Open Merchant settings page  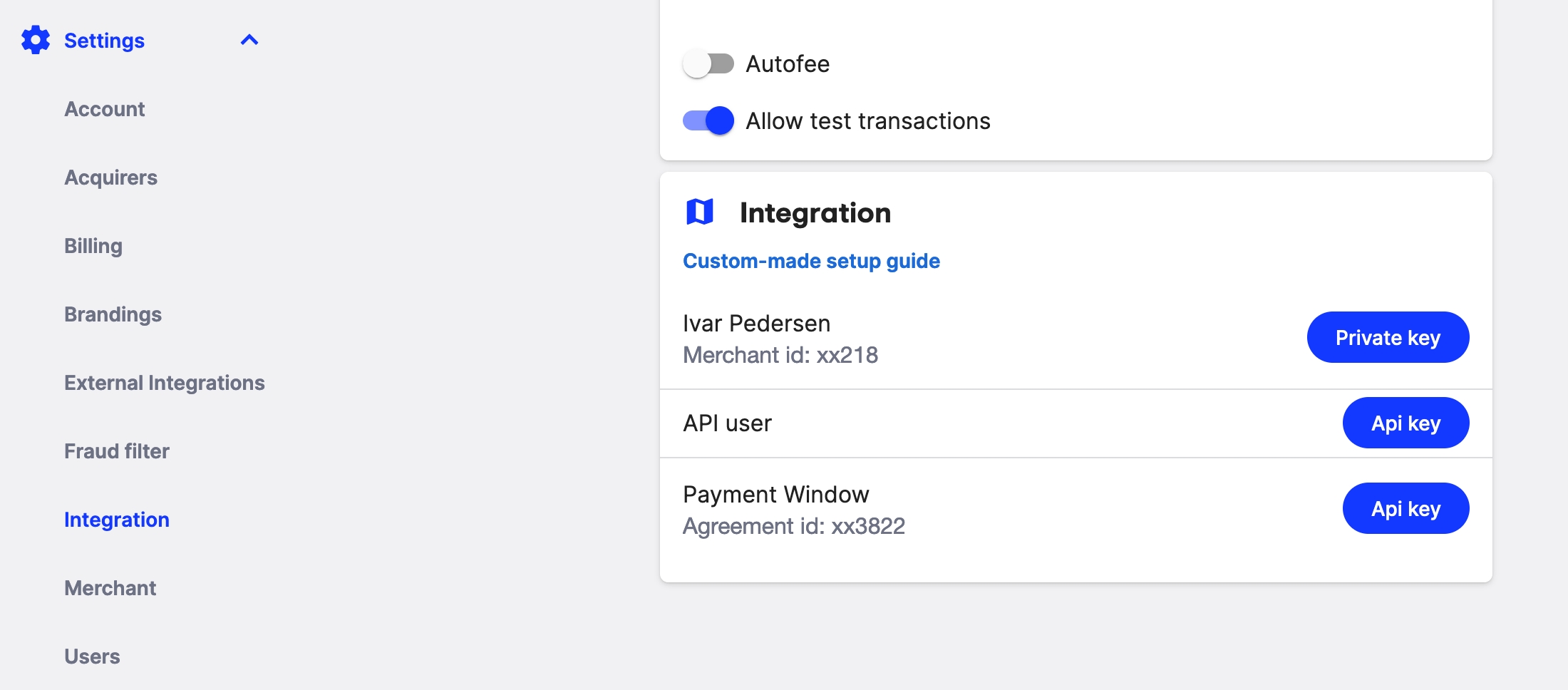(110, 588)
